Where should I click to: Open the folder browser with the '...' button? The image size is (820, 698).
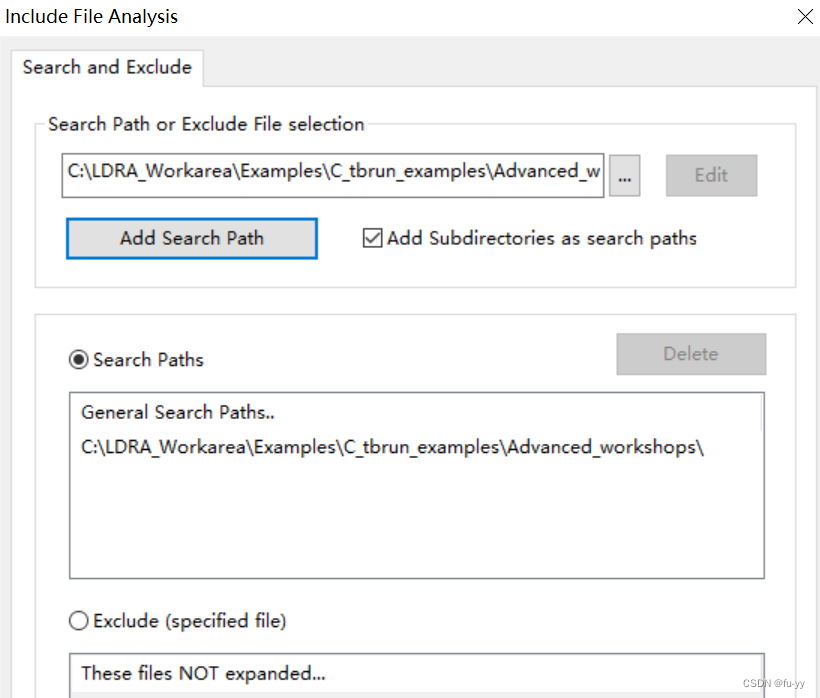pos(625,176)
